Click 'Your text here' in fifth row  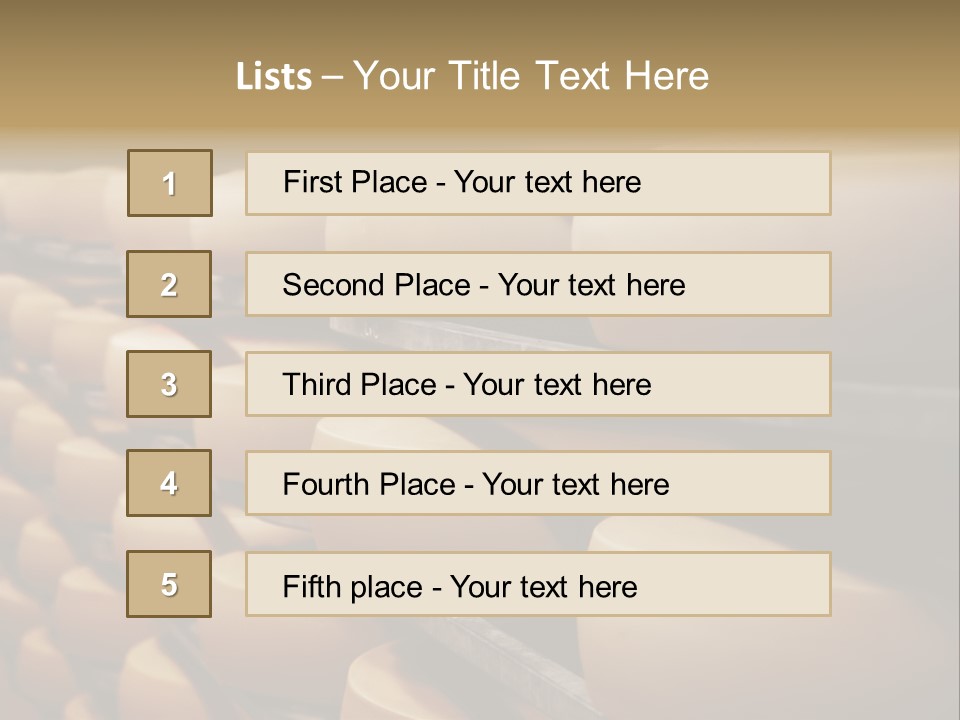pyautogui.click(x=544, y=587)
